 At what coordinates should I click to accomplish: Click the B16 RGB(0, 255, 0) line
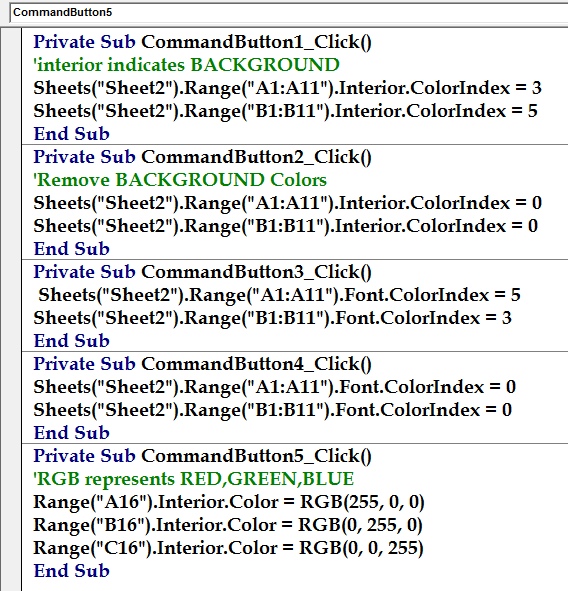pyautogui.click(x=228, y=525)
